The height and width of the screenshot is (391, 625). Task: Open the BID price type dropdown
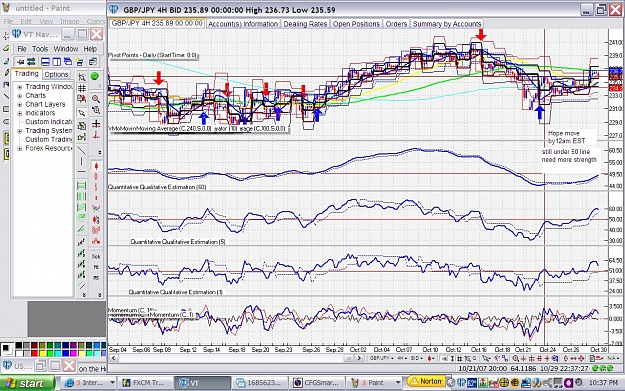(417, 358)
